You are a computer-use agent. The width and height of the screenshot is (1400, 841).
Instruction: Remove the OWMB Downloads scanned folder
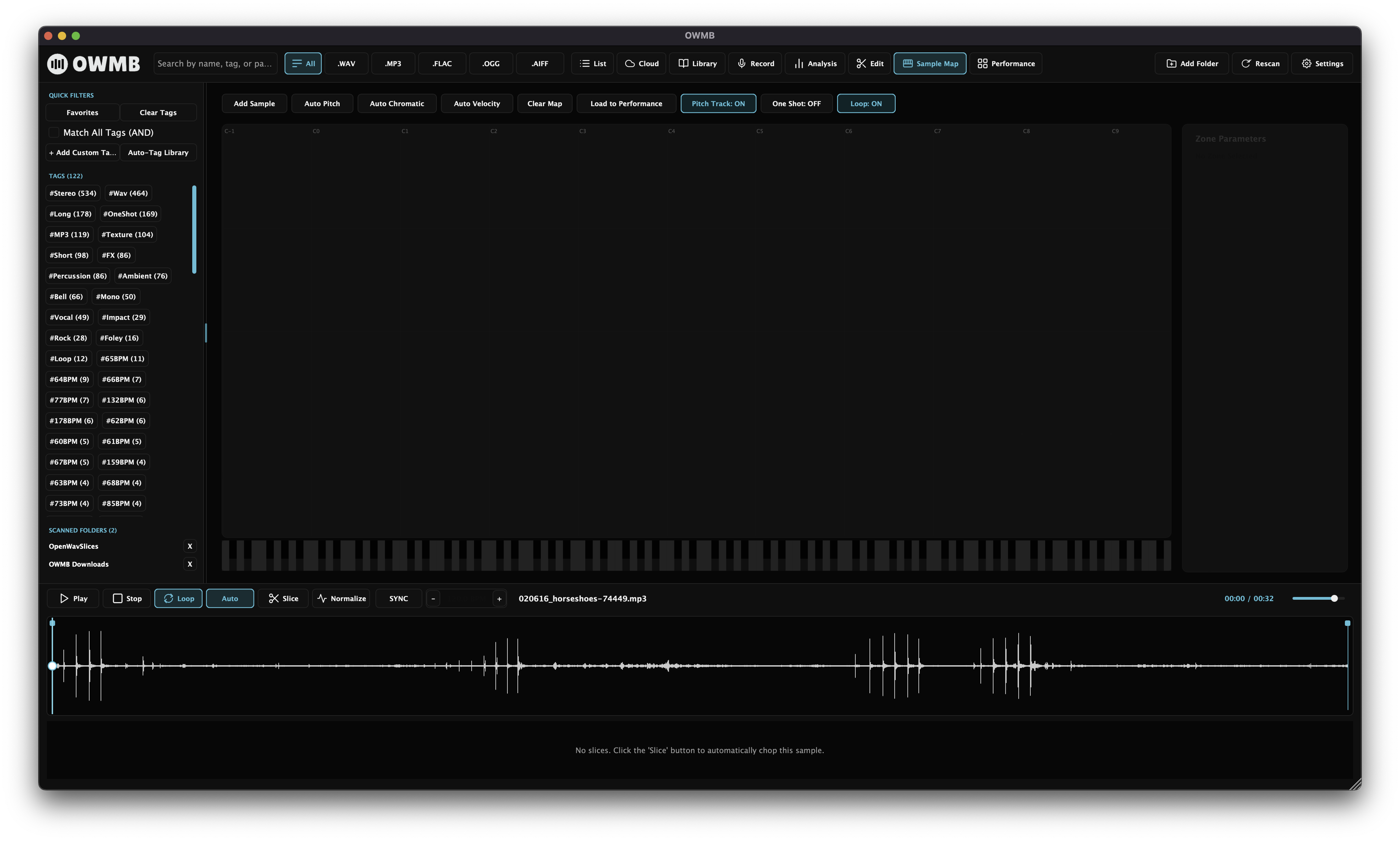coord(190,564)
